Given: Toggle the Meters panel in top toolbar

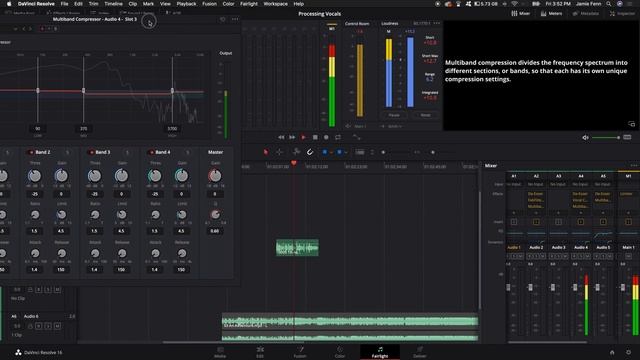Looking at the screenshot, I should tap(551, 13).
